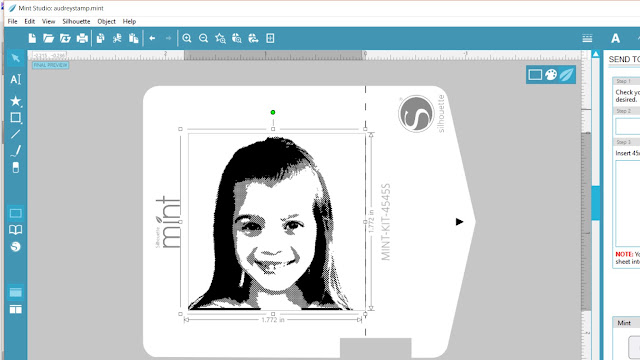Click the green rotation handle above image
This screenshot has height=360, width=640.
pyautogui.click(x=273, y=112)
